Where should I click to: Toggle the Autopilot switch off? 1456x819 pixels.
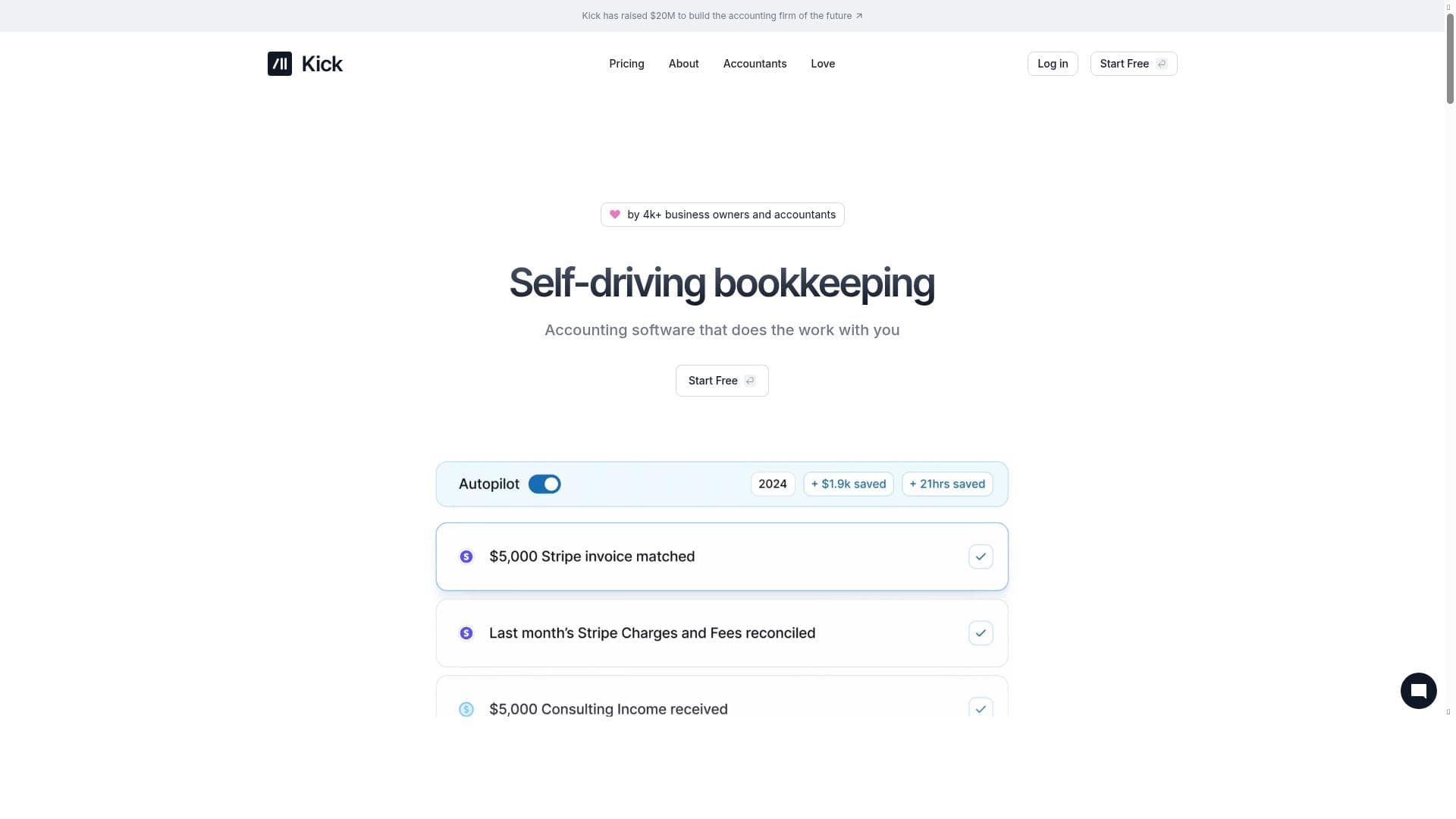[544, 484]
